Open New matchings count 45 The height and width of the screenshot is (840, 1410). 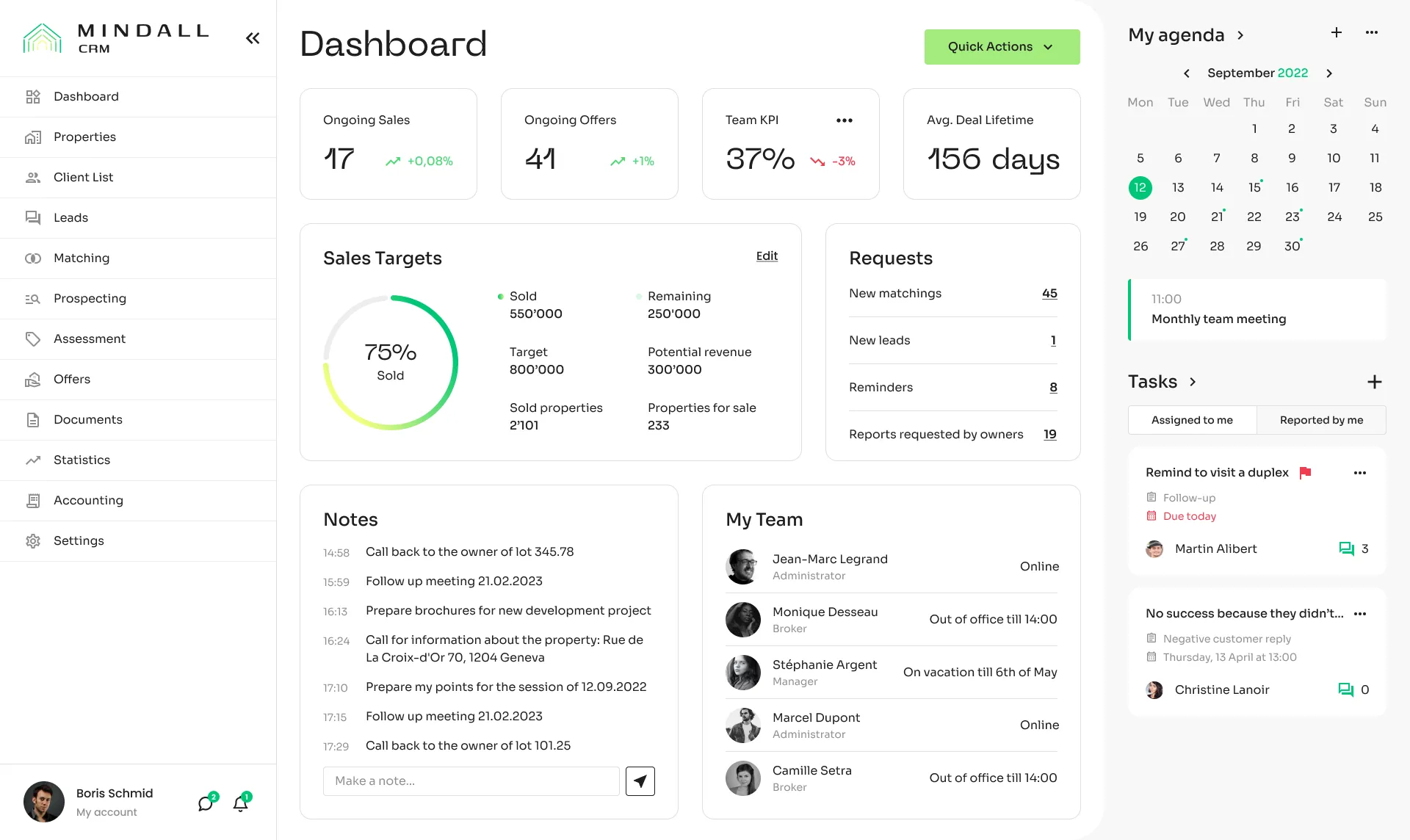(x=1049, y=294)
